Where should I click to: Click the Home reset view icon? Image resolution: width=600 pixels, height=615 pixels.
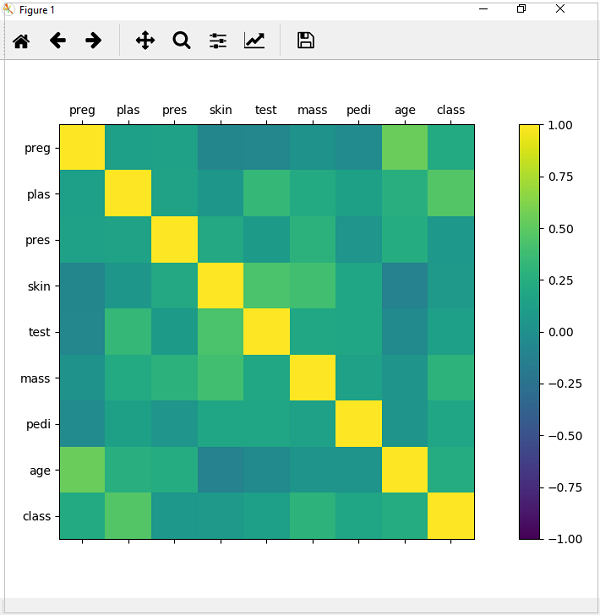pyautogui.click(x=21, y=41)
